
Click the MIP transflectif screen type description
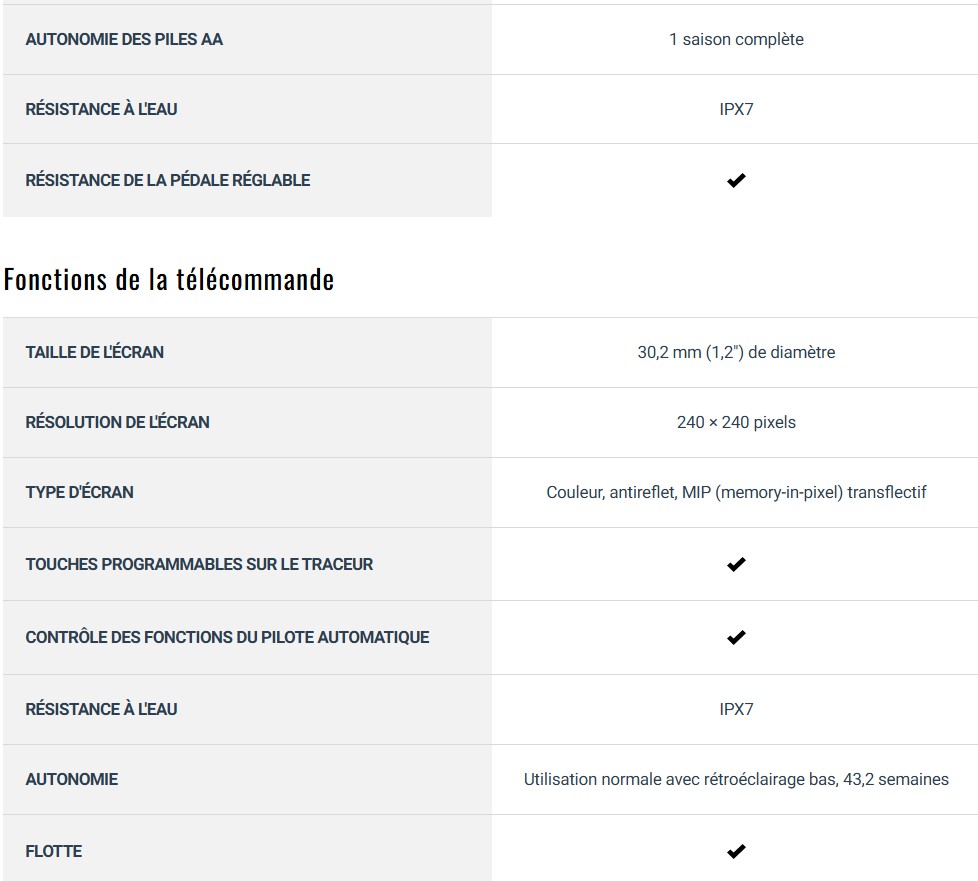click(x=736, y=492)
